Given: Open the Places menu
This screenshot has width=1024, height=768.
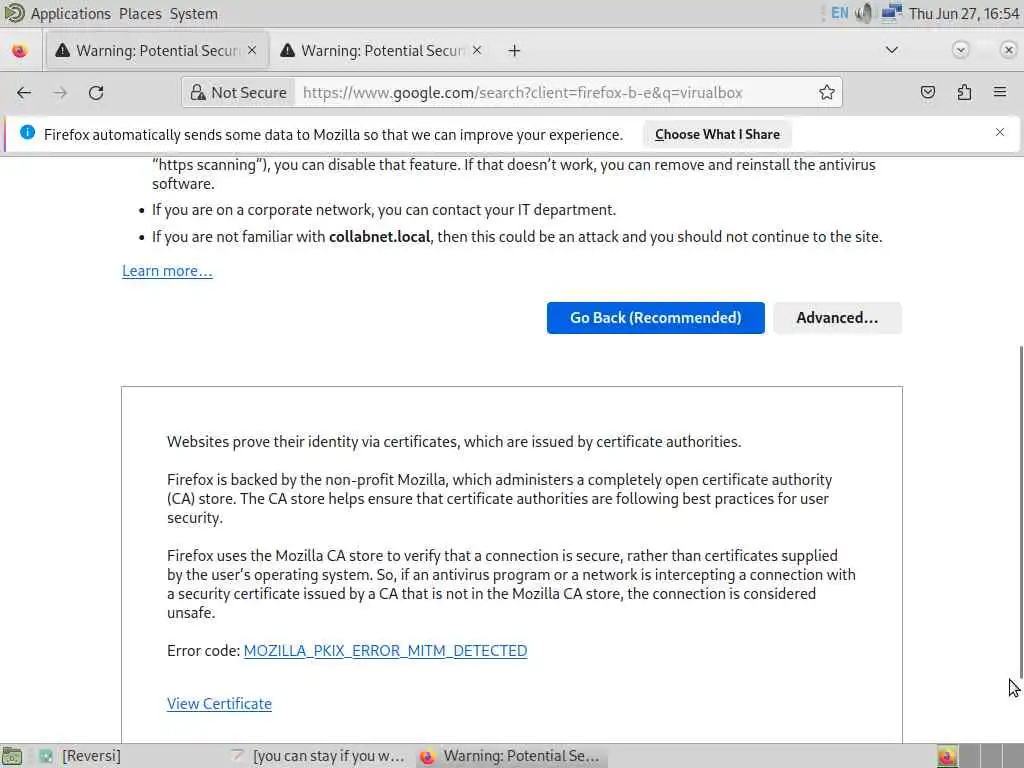Looking at the screenshot, I should coord(140,14).
